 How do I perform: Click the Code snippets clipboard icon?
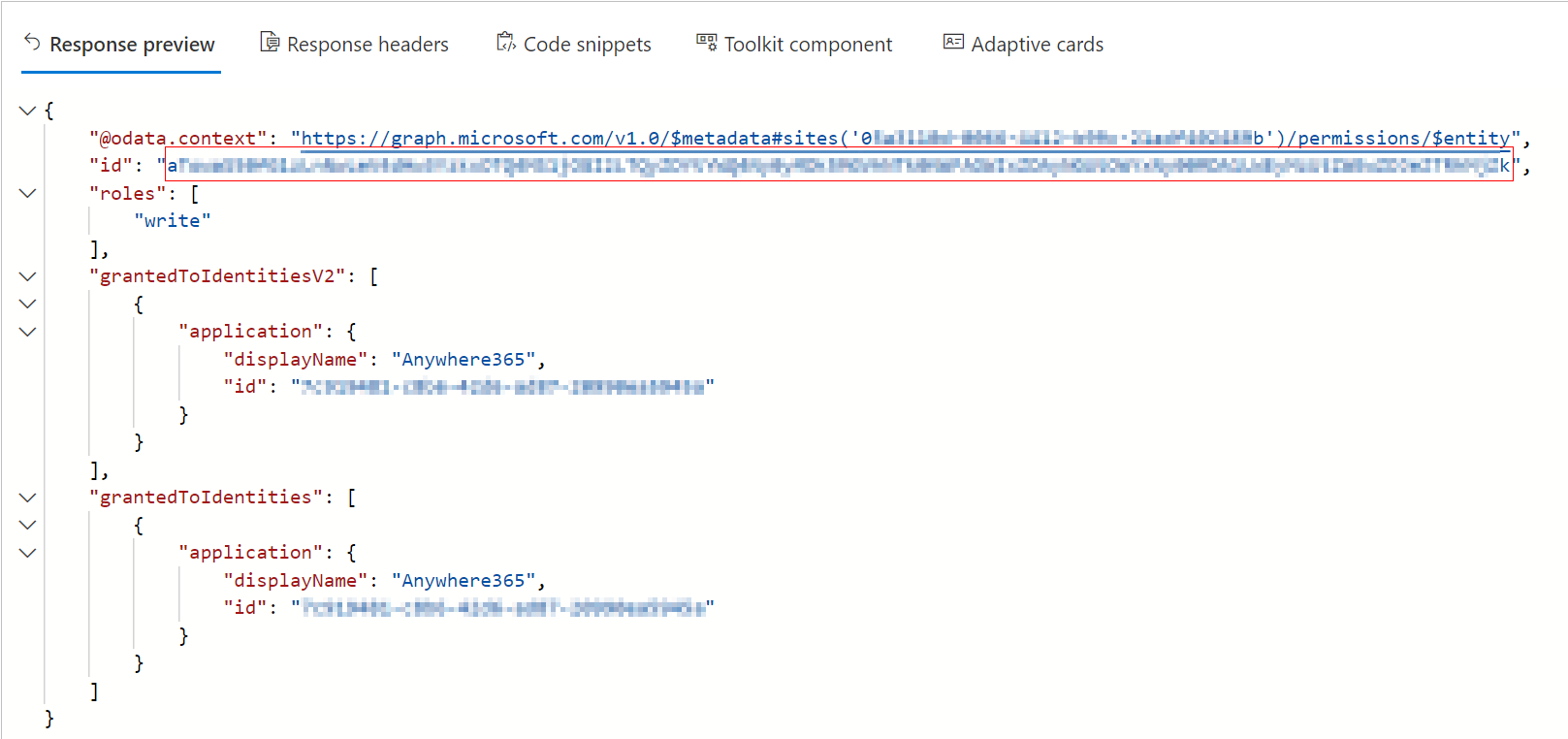coord(505,43)
